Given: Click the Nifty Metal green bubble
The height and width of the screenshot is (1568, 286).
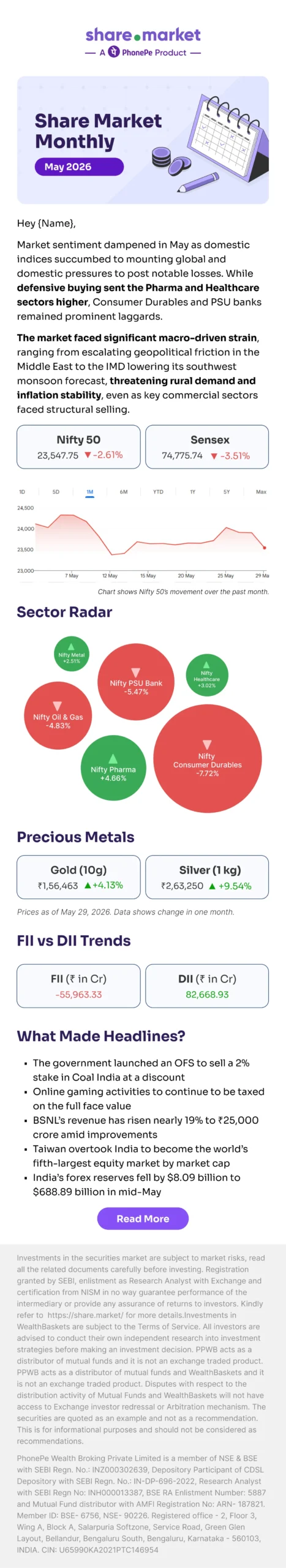Looking at the screenshot, I should tap(72, 654).
